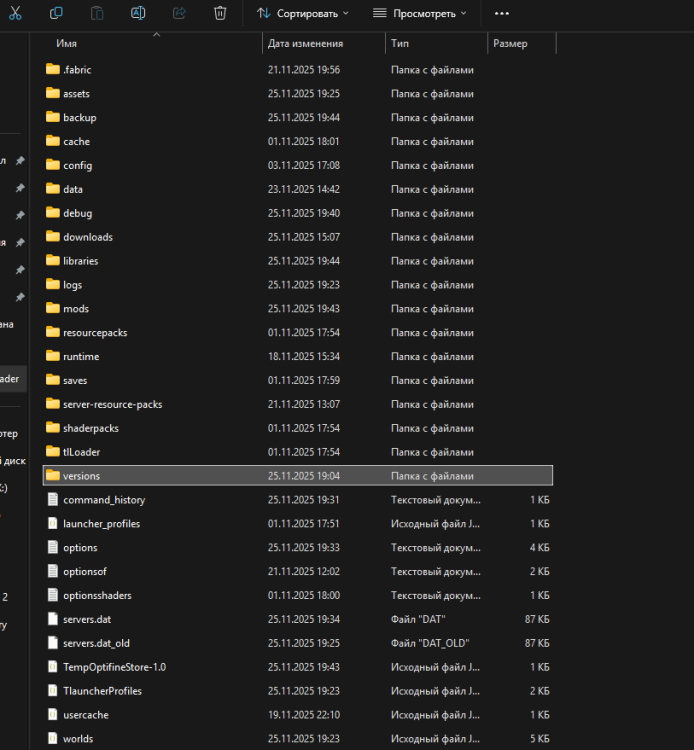Select the assets folder icon

[53, 93]
